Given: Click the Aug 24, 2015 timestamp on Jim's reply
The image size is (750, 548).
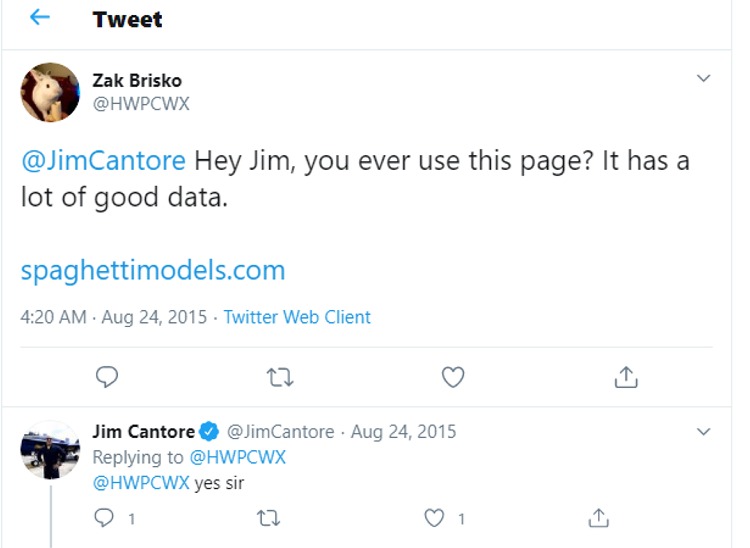Looking at the screenshot, I should (x=403, y=432).
